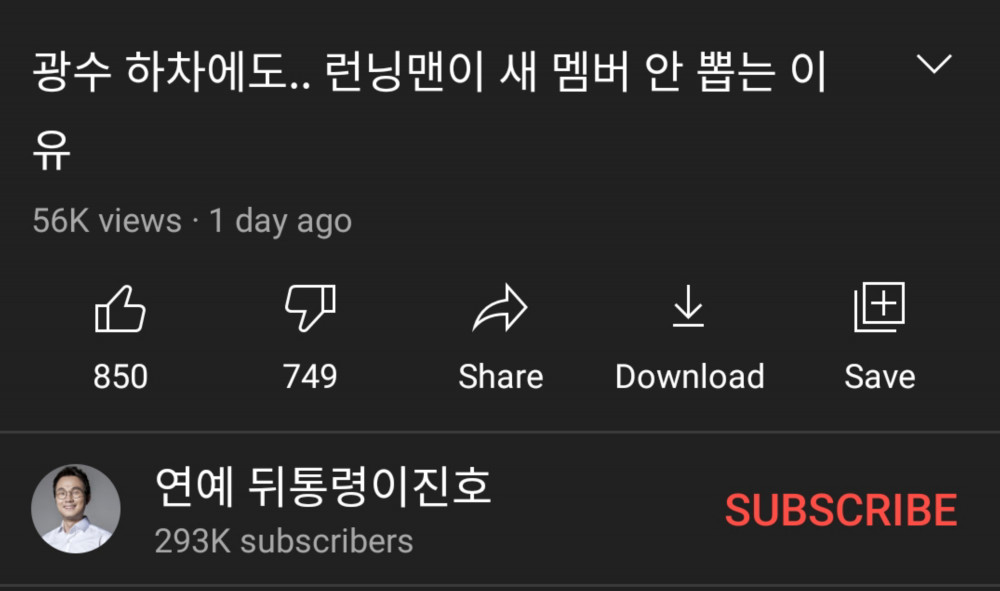Click the video title starting with 광수 하차에도
This screenshot has height=591, width=1000.
pos(429,109)
